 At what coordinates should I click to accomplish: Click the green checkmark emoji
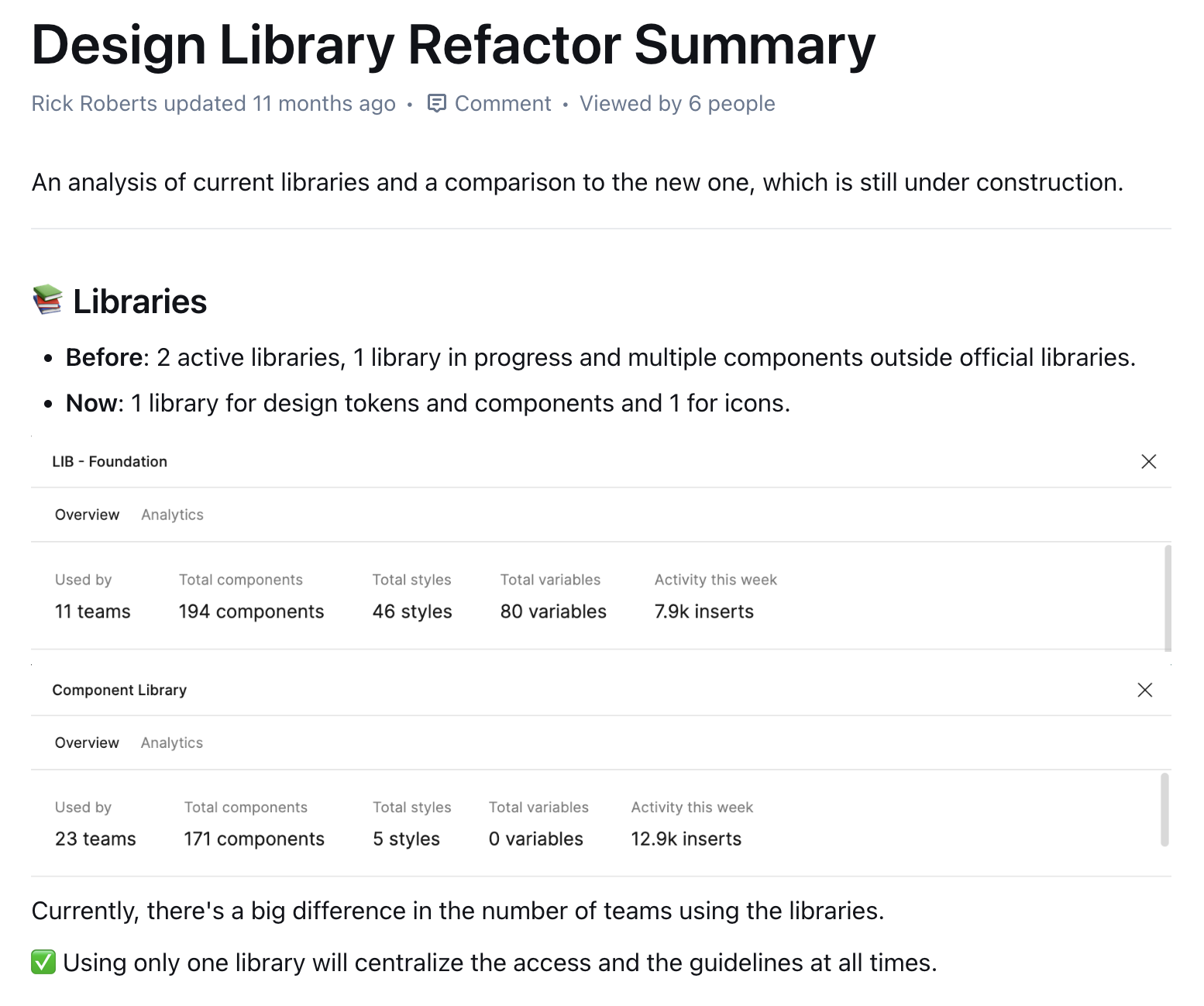(x=43, y=963)
